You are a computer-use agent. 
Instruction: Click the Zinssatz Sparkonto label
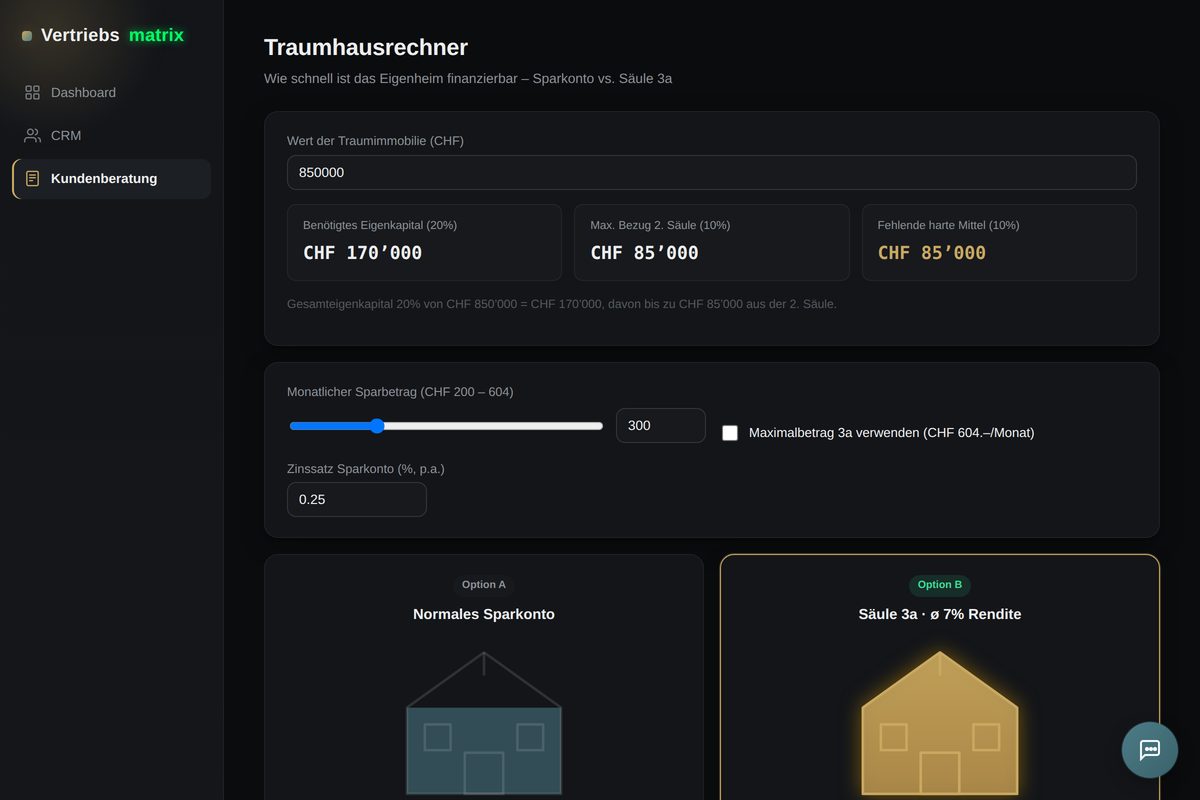point(365,468)
